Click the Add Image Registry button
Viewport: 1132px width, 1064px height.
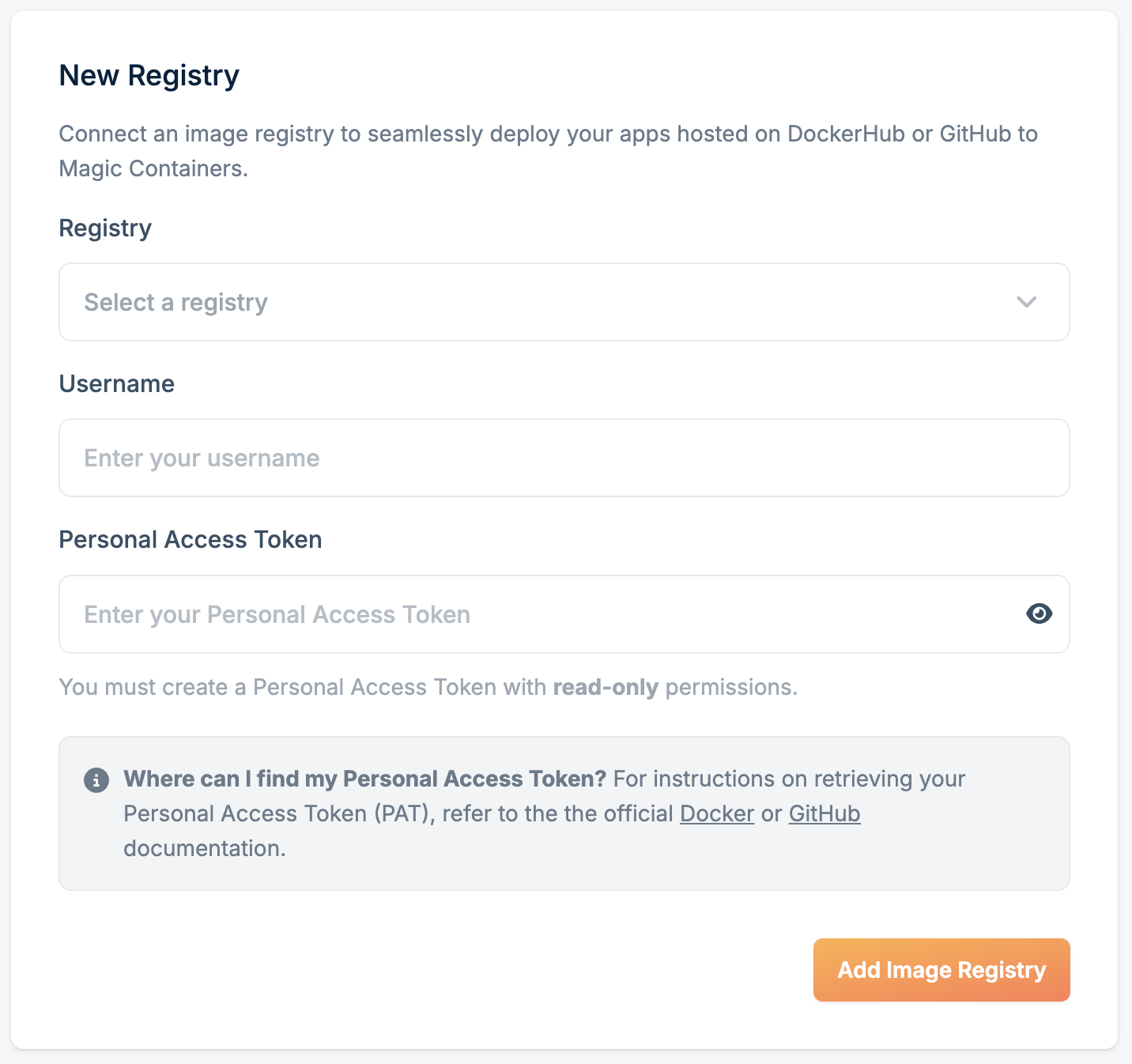pyautogui.click(x=941, y=970)
